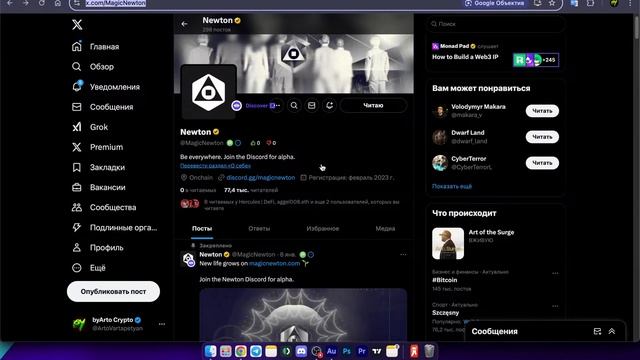
Task: Follow CyberTerror with Читать
Action: click(542, 163)
